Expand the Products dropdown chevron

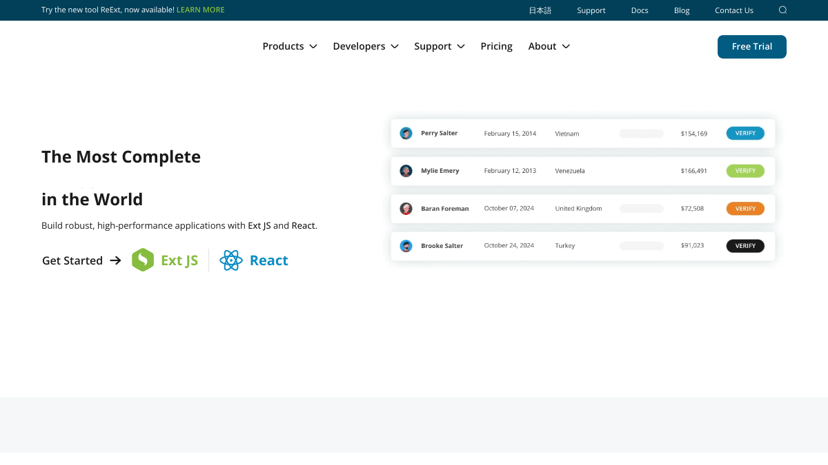coord(313,46)
